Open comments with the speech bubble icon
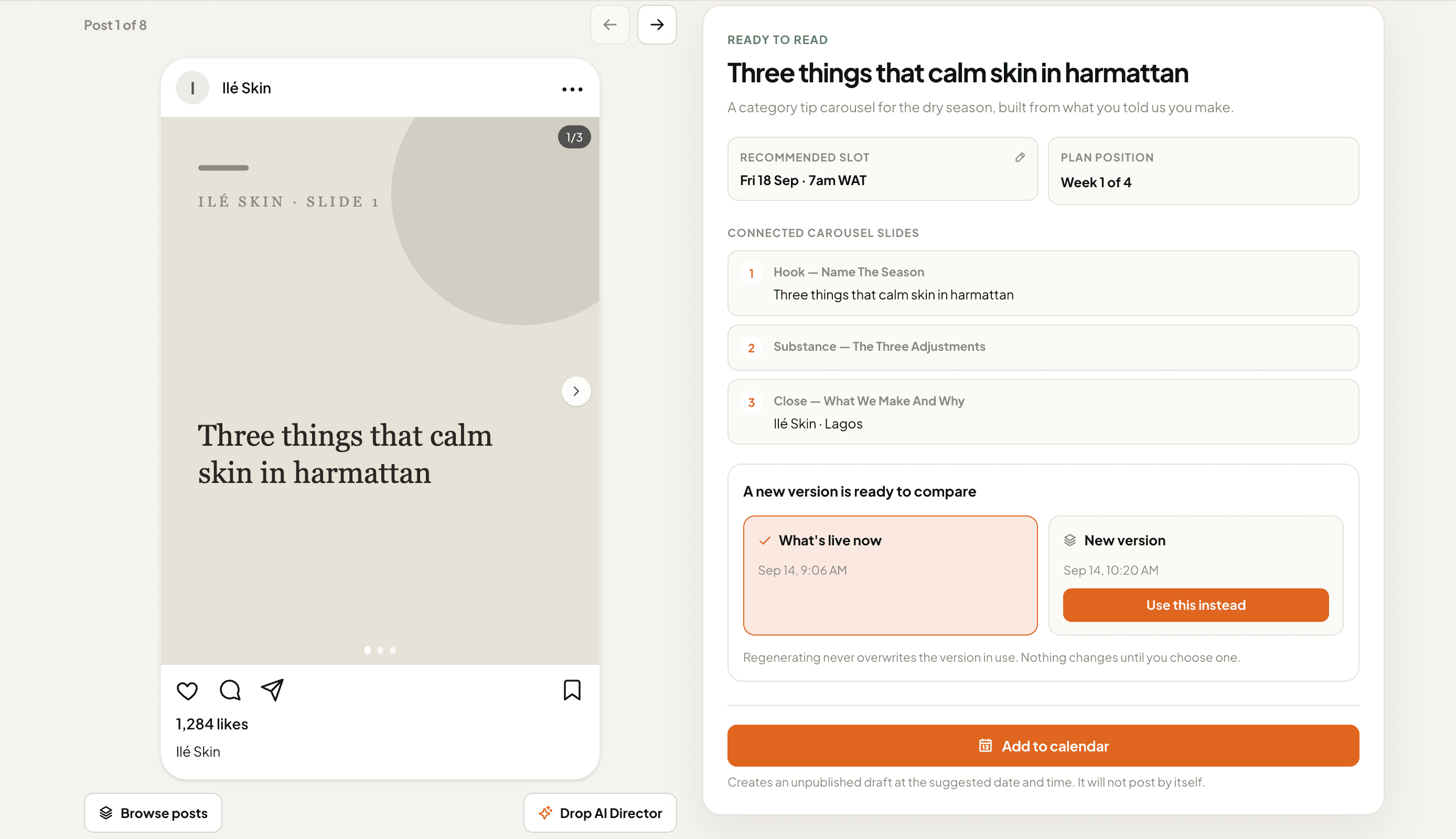The width and height of the screenshot is (1456, 839). tap(230, 690)
